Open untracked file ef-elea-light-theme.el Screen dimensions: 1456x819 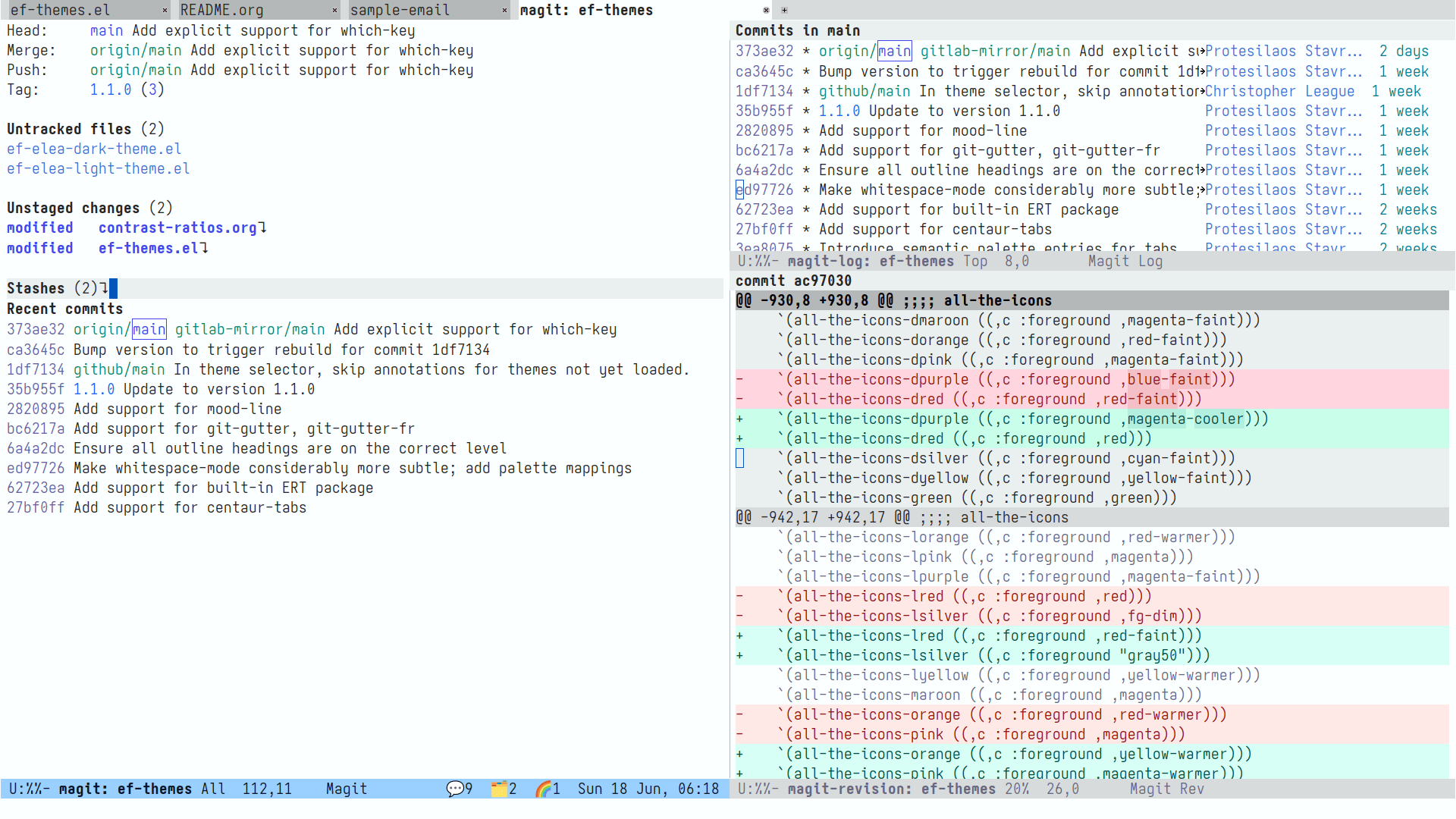98,168
